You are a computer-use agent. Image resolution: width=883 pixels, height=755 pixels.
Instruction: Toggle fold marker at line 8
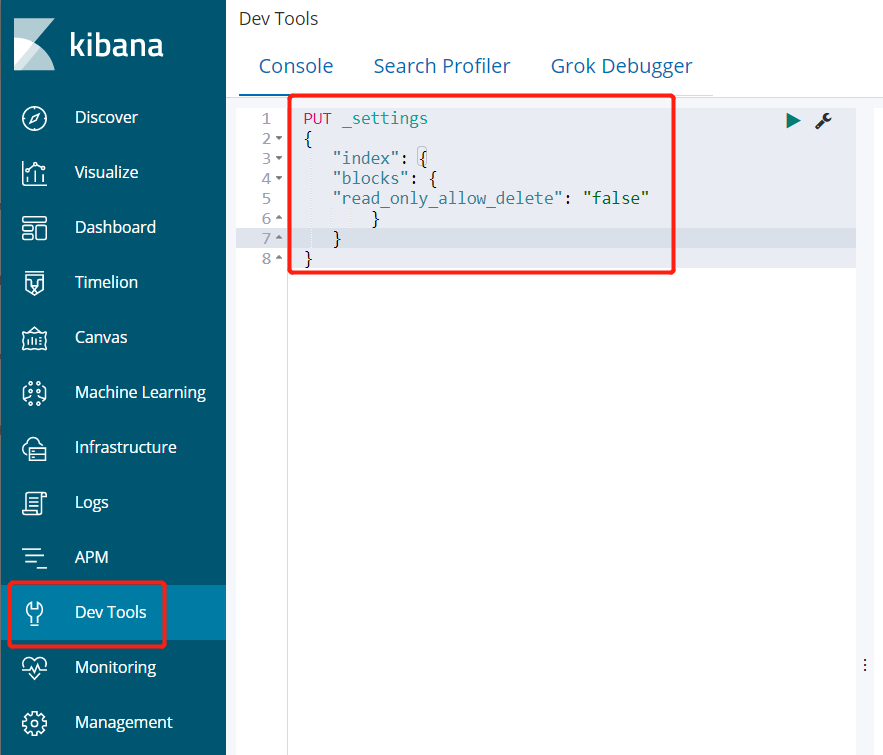[279, 258]
